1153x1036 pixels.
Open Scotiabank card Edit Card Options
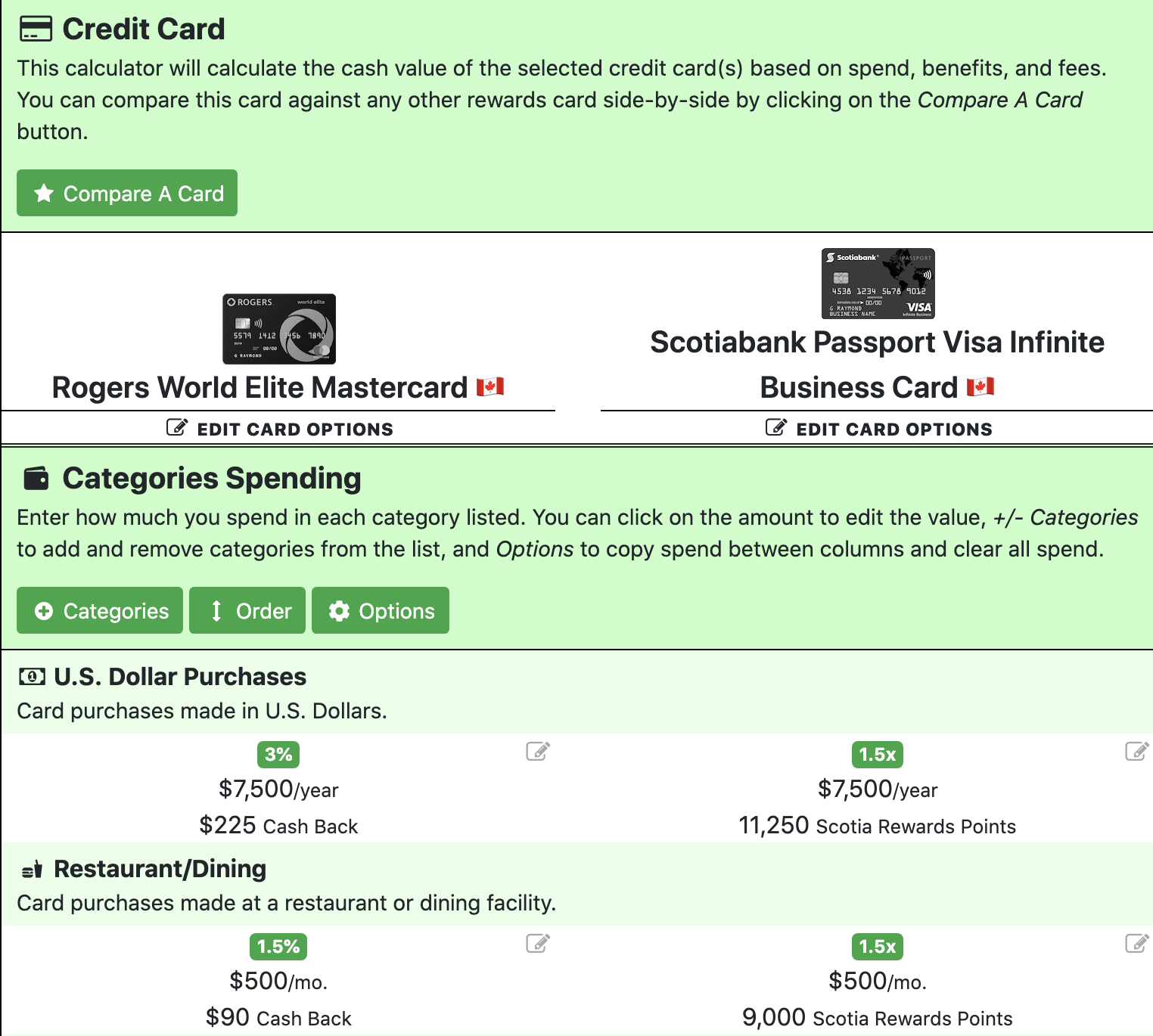[x=878, y=429]
